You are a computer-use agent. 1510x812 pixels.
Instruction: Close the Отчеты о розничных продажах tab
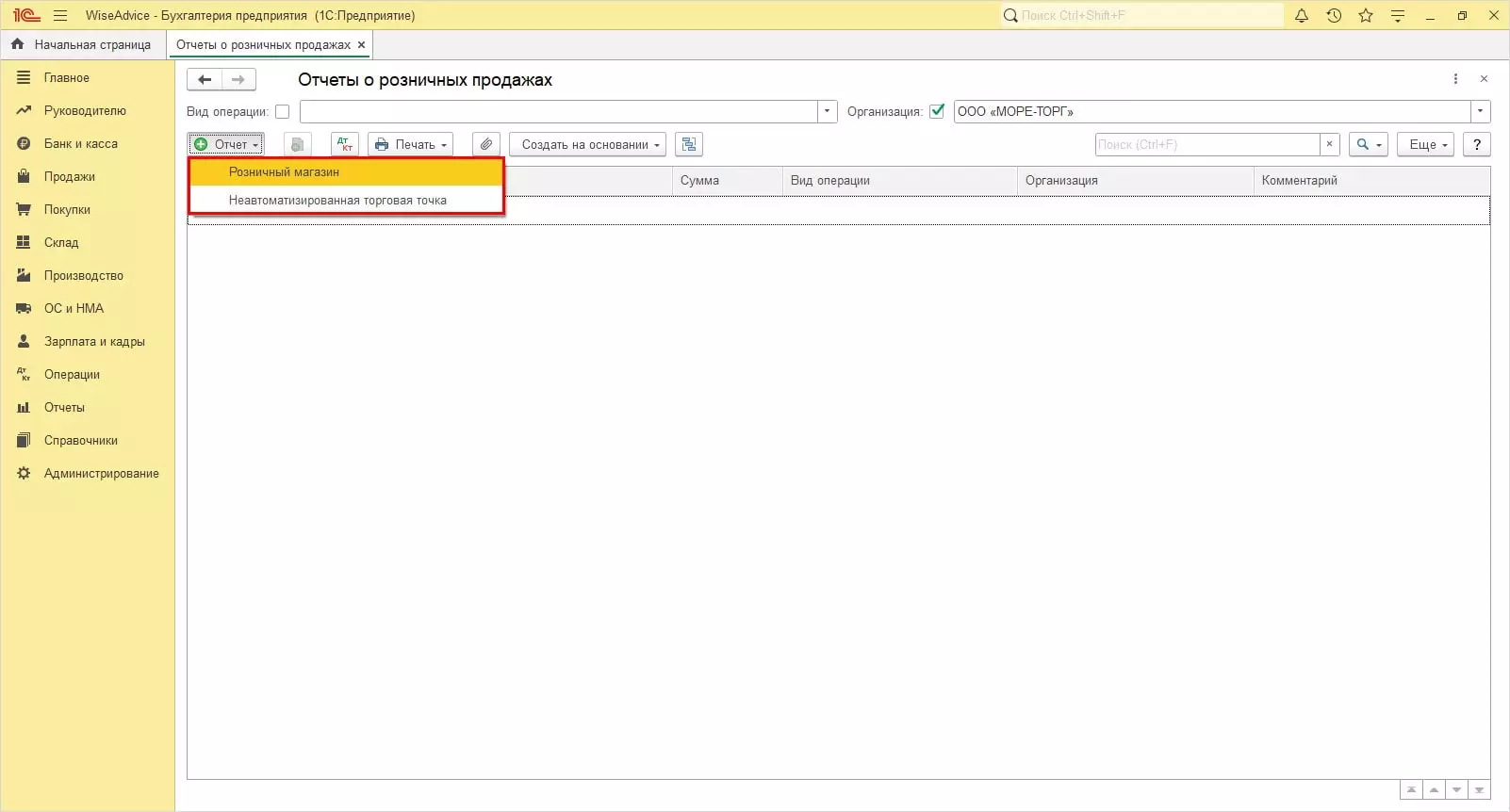(361, 44)
